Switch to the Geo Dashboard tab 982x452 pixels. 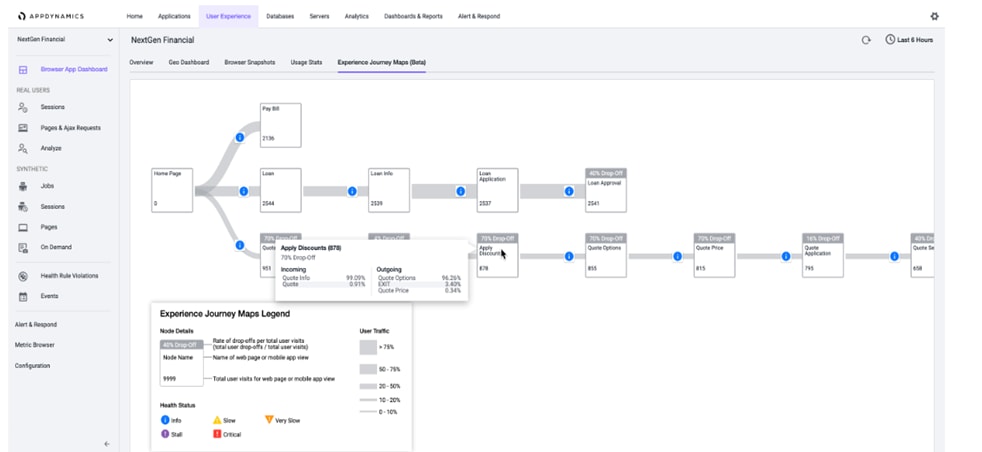pos(189,63)
